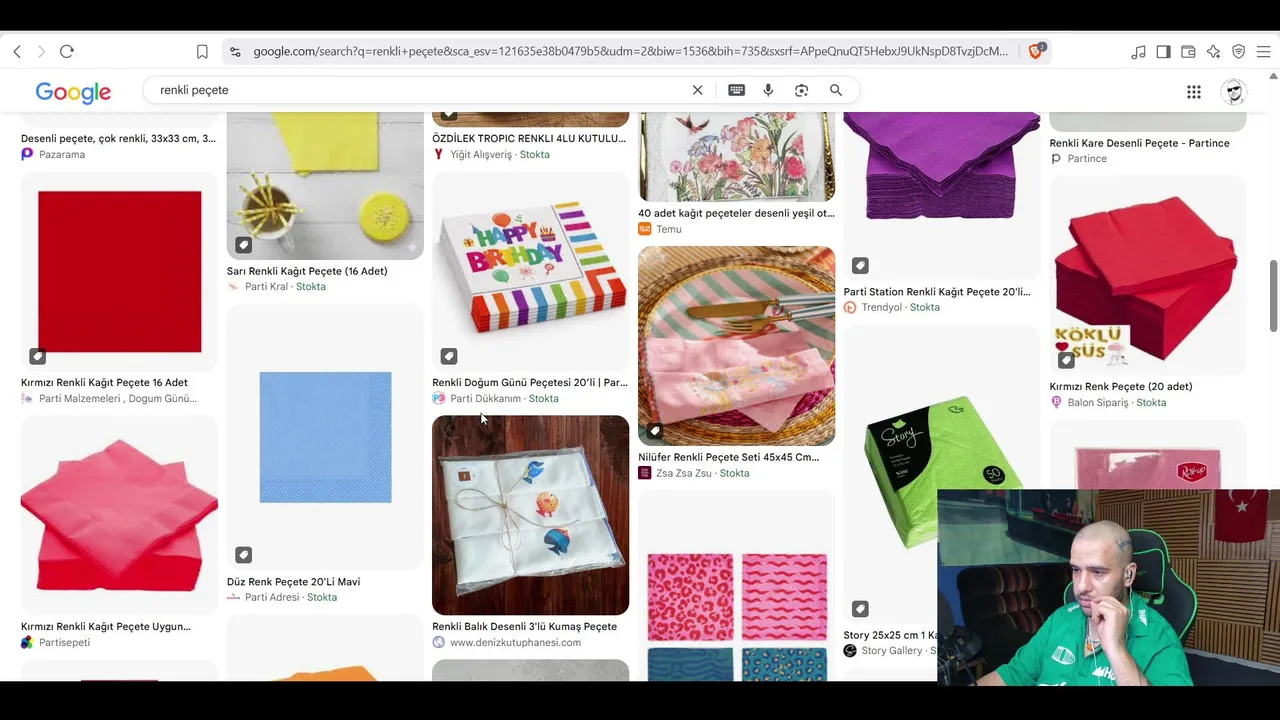Image resolution: width=1280 pixels, height=720 pixels.
Task: Toggle the browser sidebar panel
Action: 1163,51
